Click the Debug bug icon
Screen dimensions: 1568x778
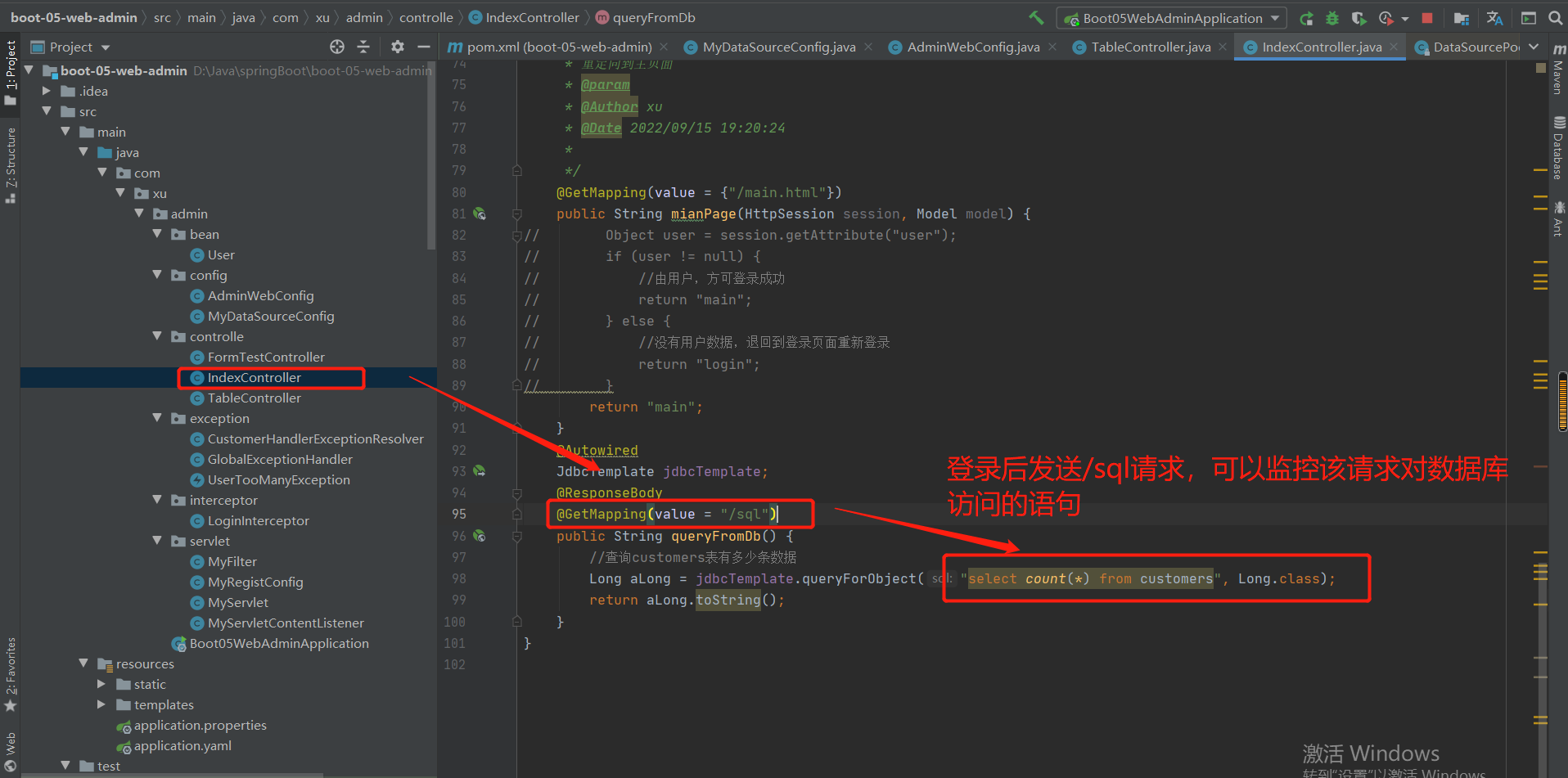(1332, 18)
